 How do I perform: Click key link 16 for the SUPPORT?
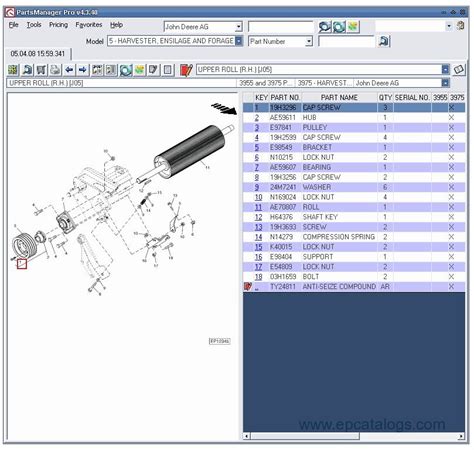pos(258,257)
